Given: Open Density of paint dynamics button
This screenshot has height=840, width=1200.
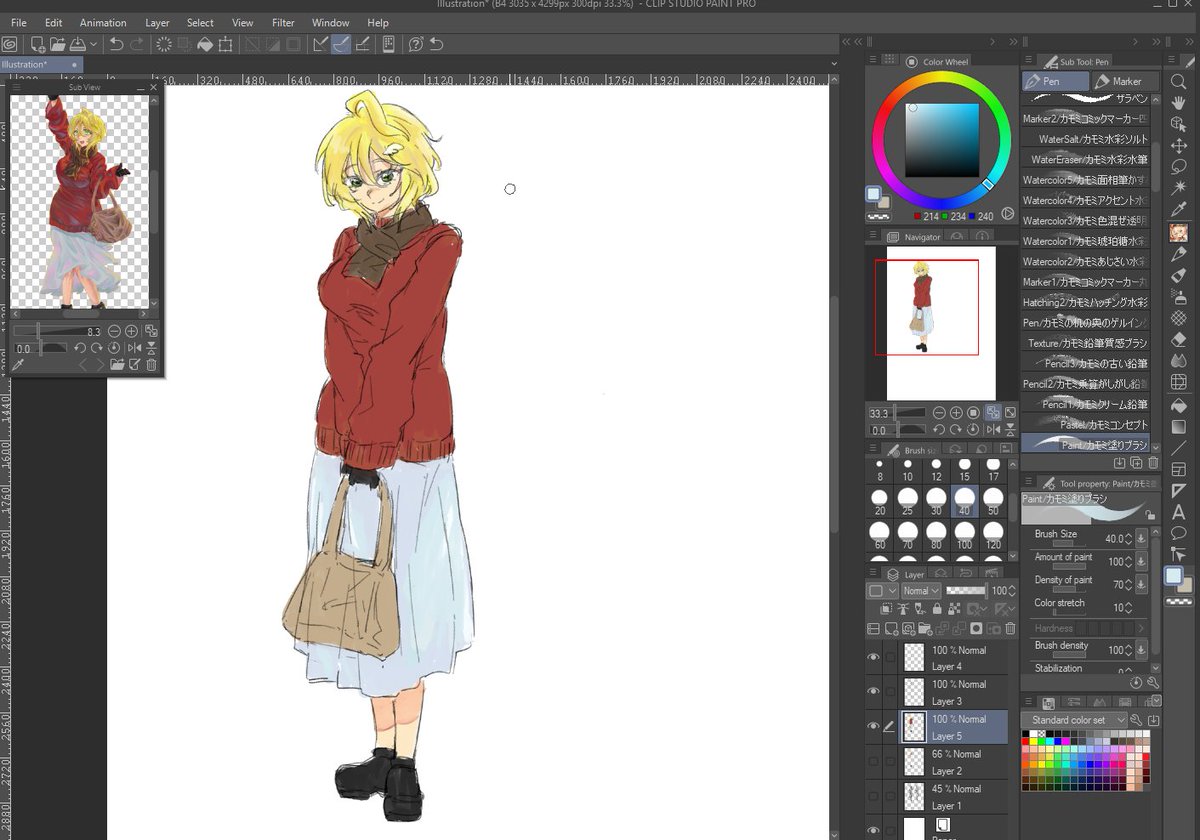Looking at the screenshot, I should (x=1142, y=584).
